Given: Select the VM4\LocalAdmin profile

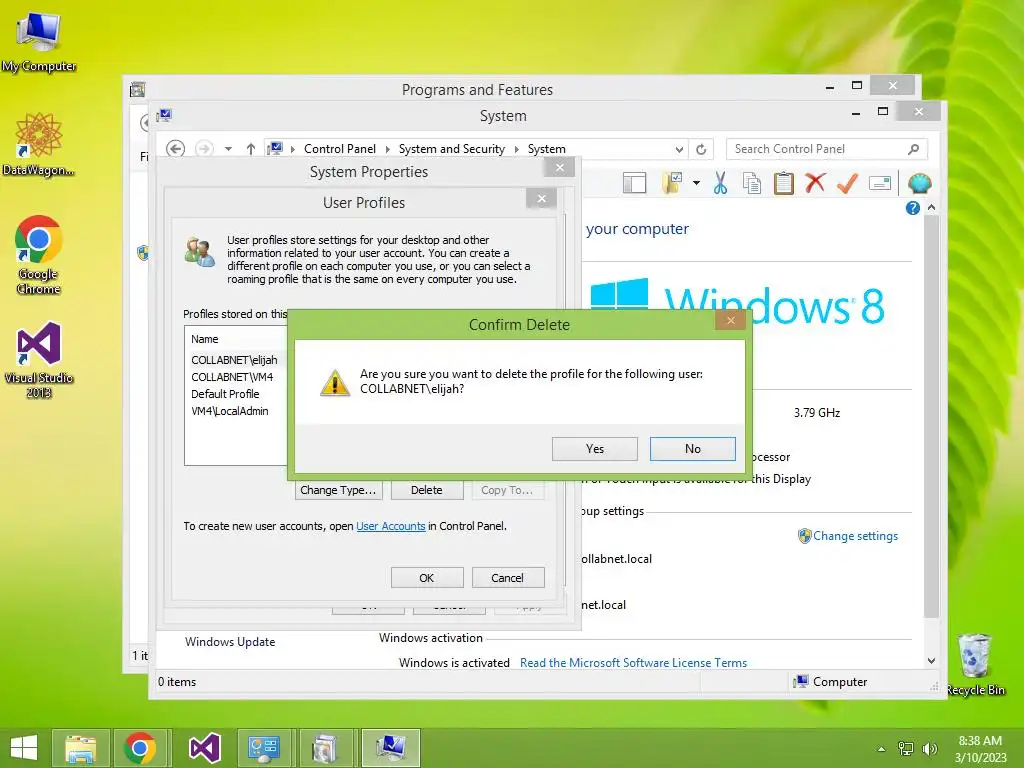Looking at the screenshot, I should click(x=230, y=411).
